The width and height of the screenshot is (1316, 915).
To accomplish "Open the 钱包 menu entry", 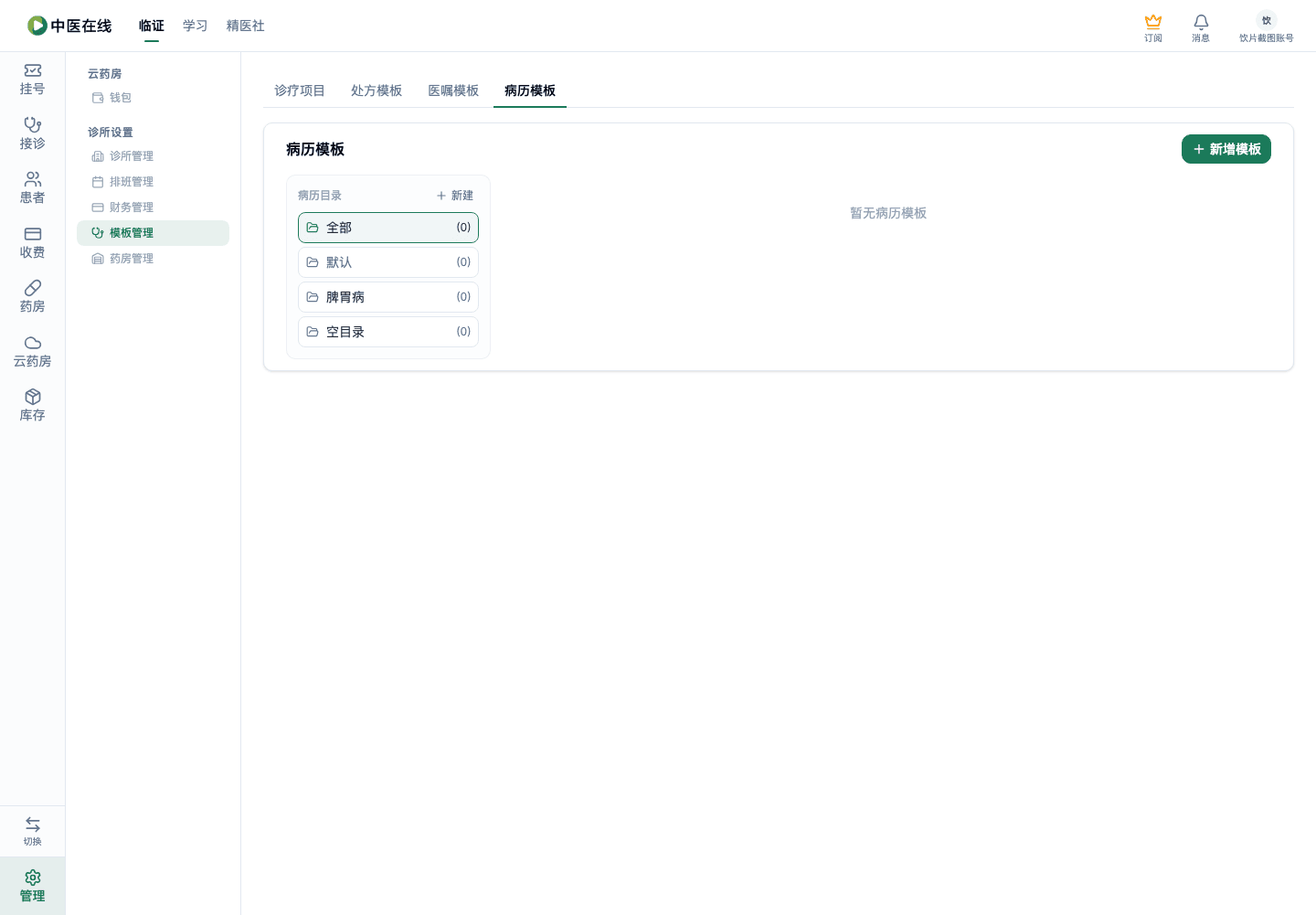I will (153, 98).
